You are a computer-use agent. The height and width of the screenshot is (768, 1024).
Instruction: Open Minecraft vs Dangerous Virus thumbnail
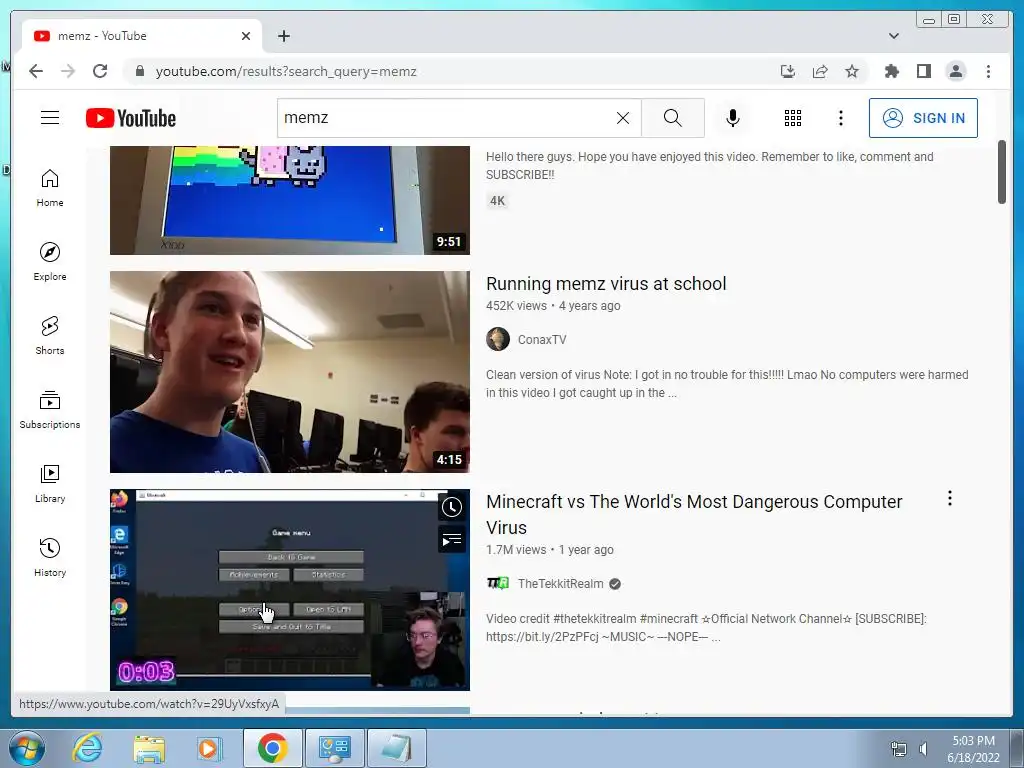(x=289, y=590)
